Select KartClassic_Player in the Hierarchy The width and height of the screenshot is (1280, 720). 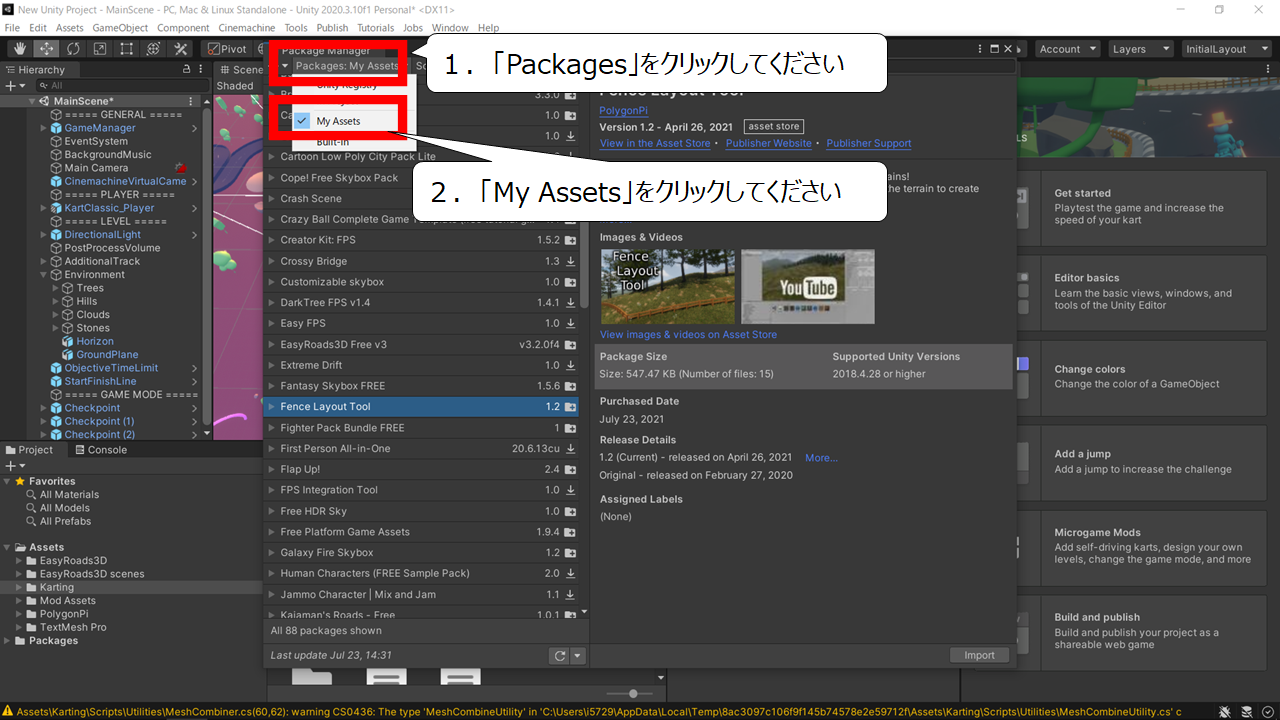(x=109, y=208)
